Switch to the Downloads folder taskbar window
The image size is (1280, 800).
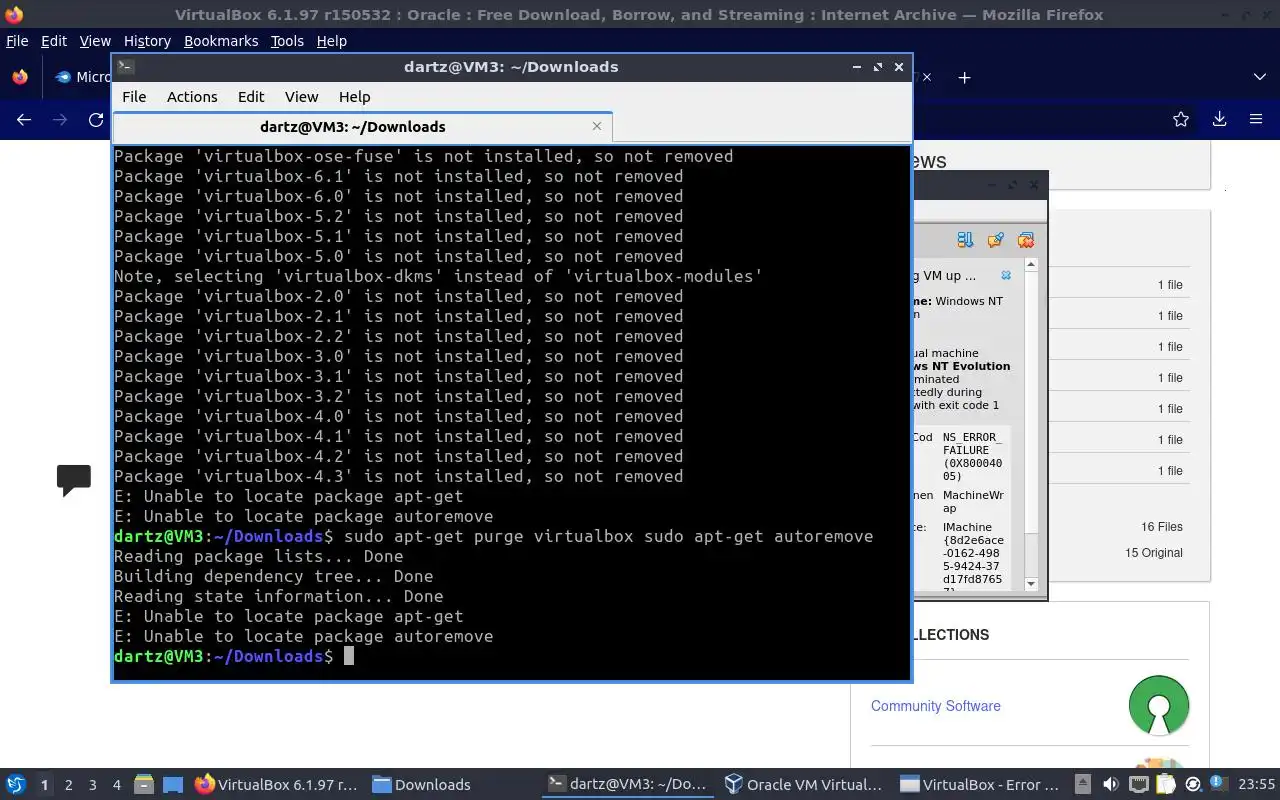point(421,785)
